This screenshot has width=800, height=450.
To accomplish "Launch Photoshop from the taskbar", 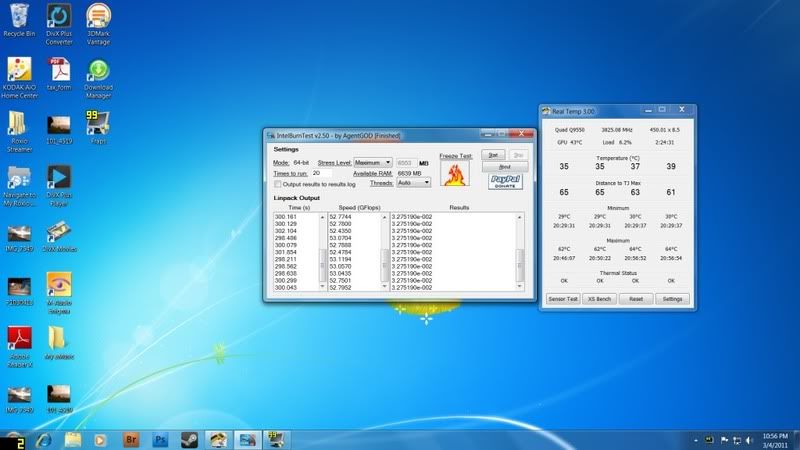I will click(x=159, y=439).
